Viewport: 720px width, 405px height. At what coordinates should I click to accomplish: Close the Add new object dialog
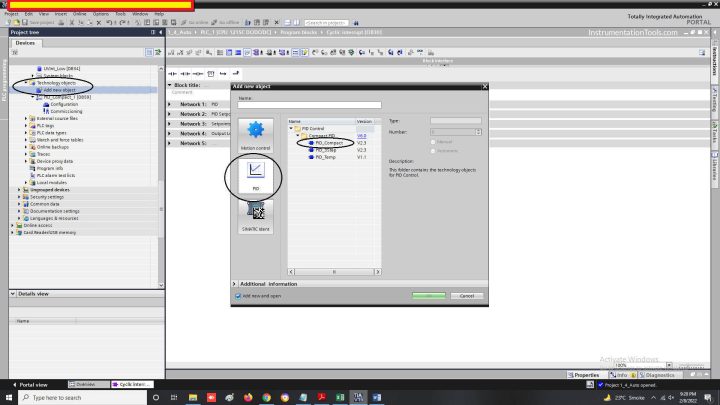coord(485,86)
